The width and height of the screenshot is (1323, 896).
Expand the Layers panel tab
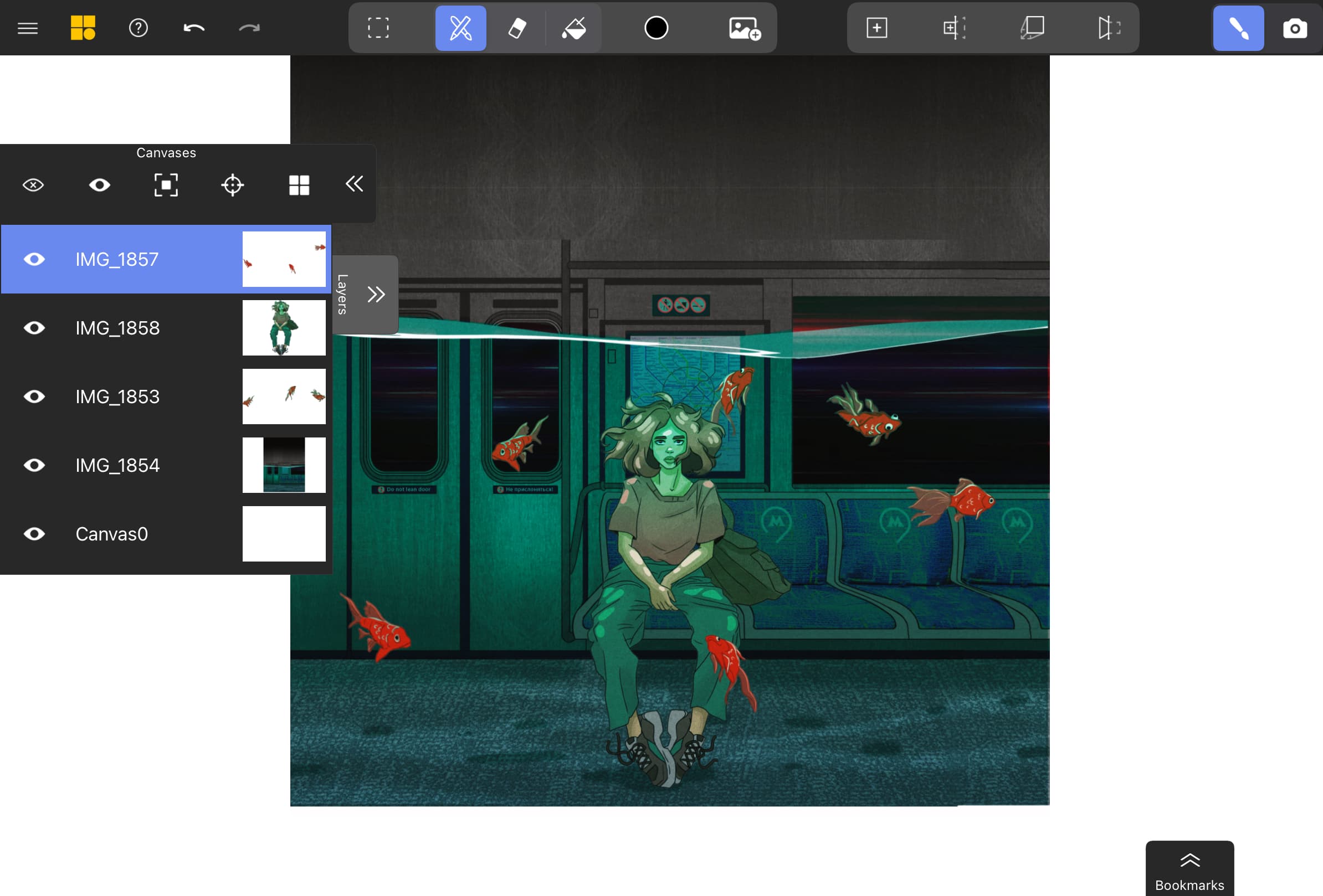(x=365, y=294)
